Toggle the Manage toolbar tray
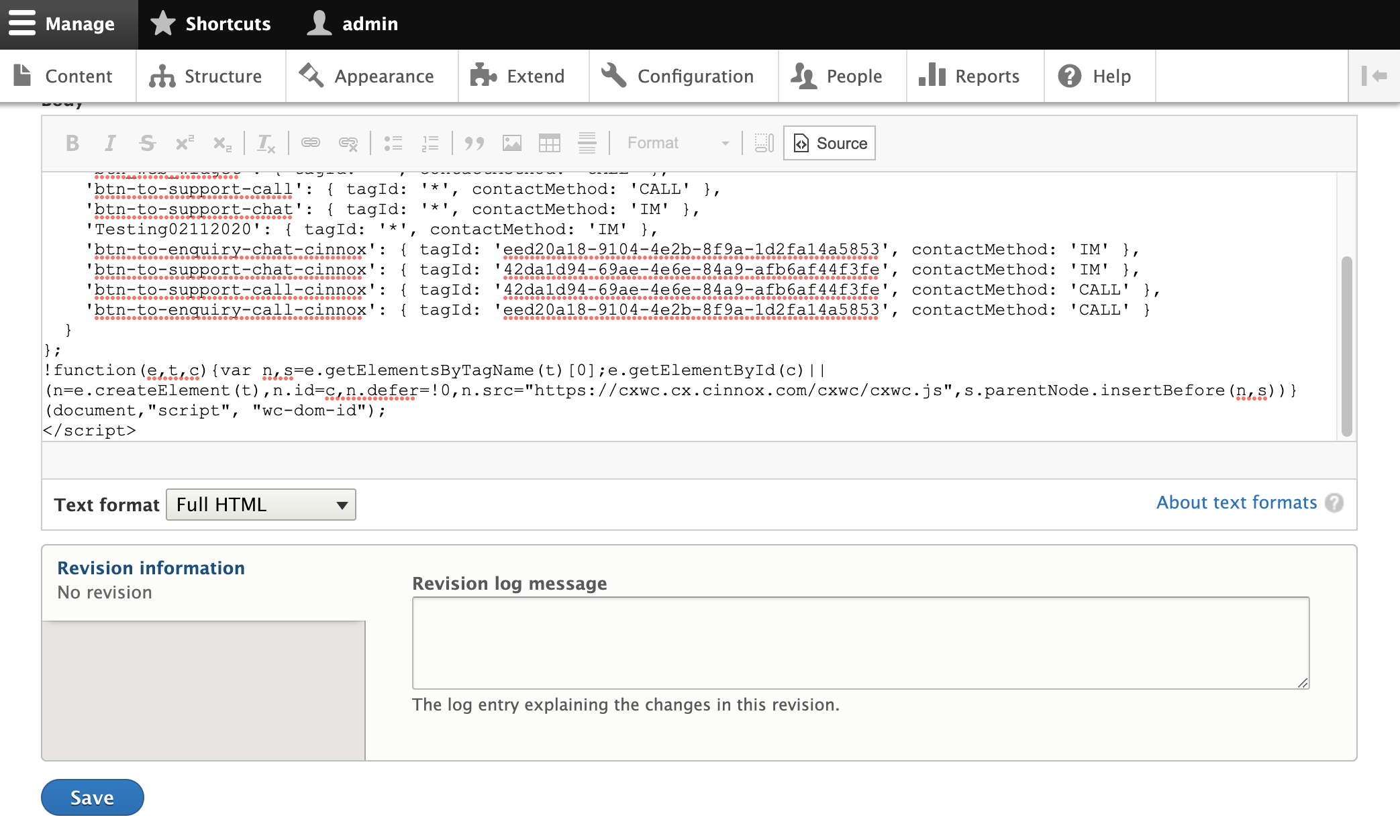This screenshot has width=1400, height=840. [62, 24]
